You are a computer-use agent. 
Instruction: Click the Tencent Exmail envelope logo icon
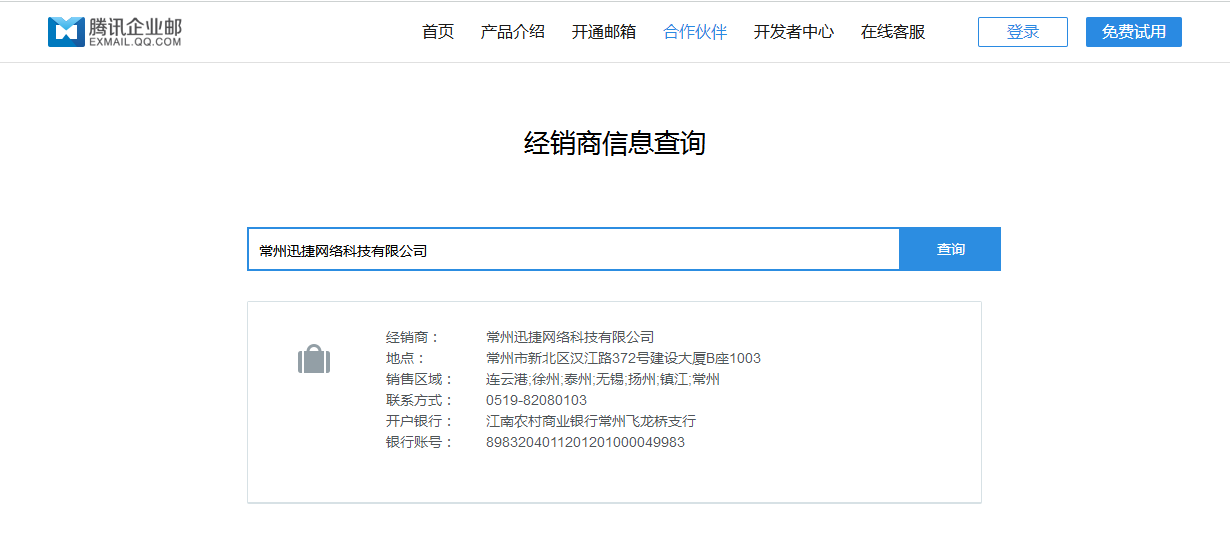point(66,32)
